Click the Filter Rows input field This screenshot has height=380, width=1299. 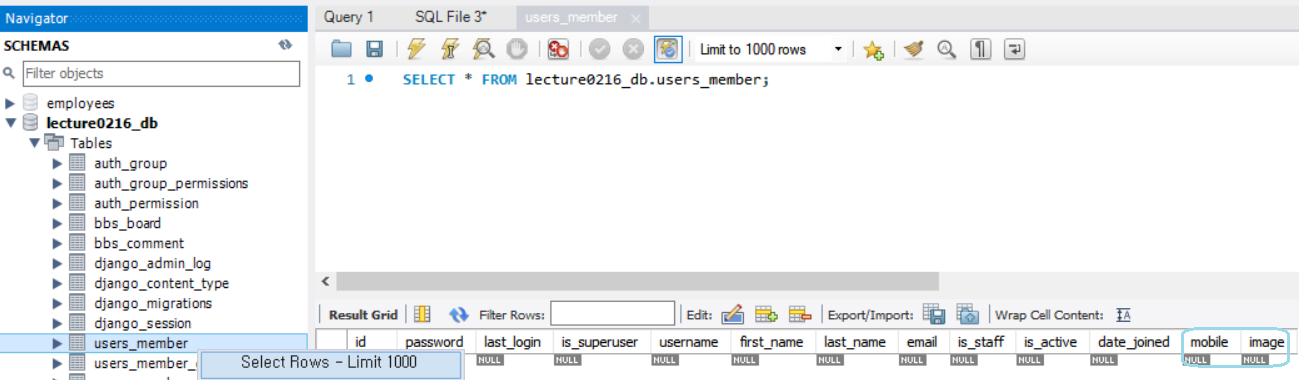click(612, 314)
